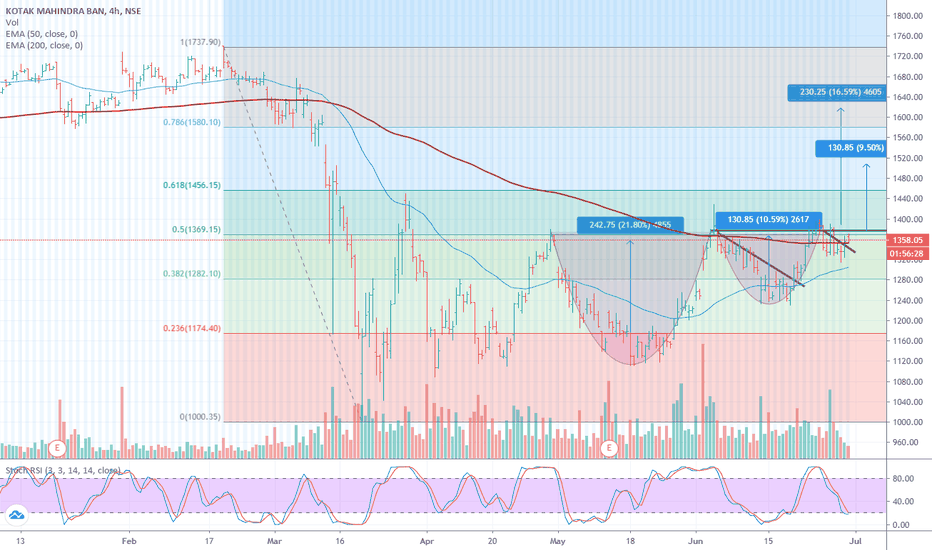Viewport: 932px width, 550px height.
Task: Click the current price tag 1358.05
Action: coord(906,240)
